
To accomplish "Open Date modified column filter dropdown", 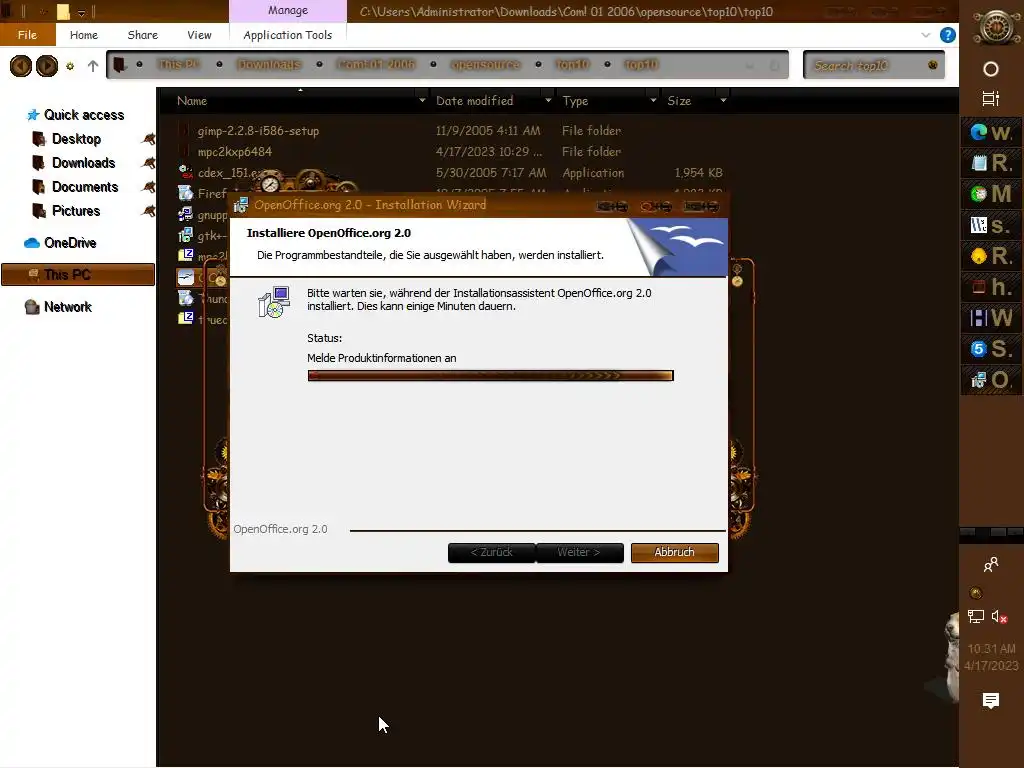I will [x=548, y=101].
